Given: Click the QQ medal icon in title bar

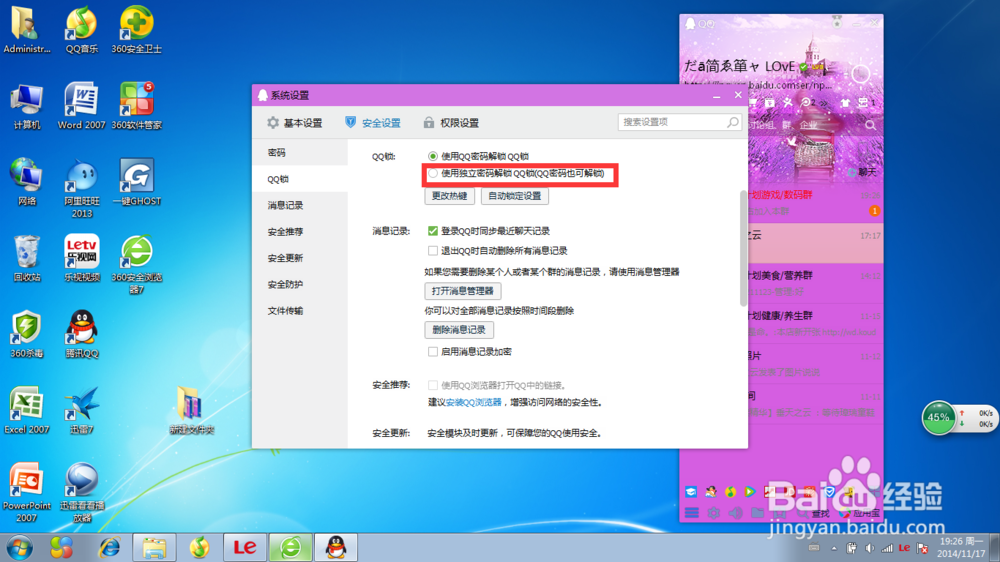Looking at the screenshot, I should tap(837, 22).
